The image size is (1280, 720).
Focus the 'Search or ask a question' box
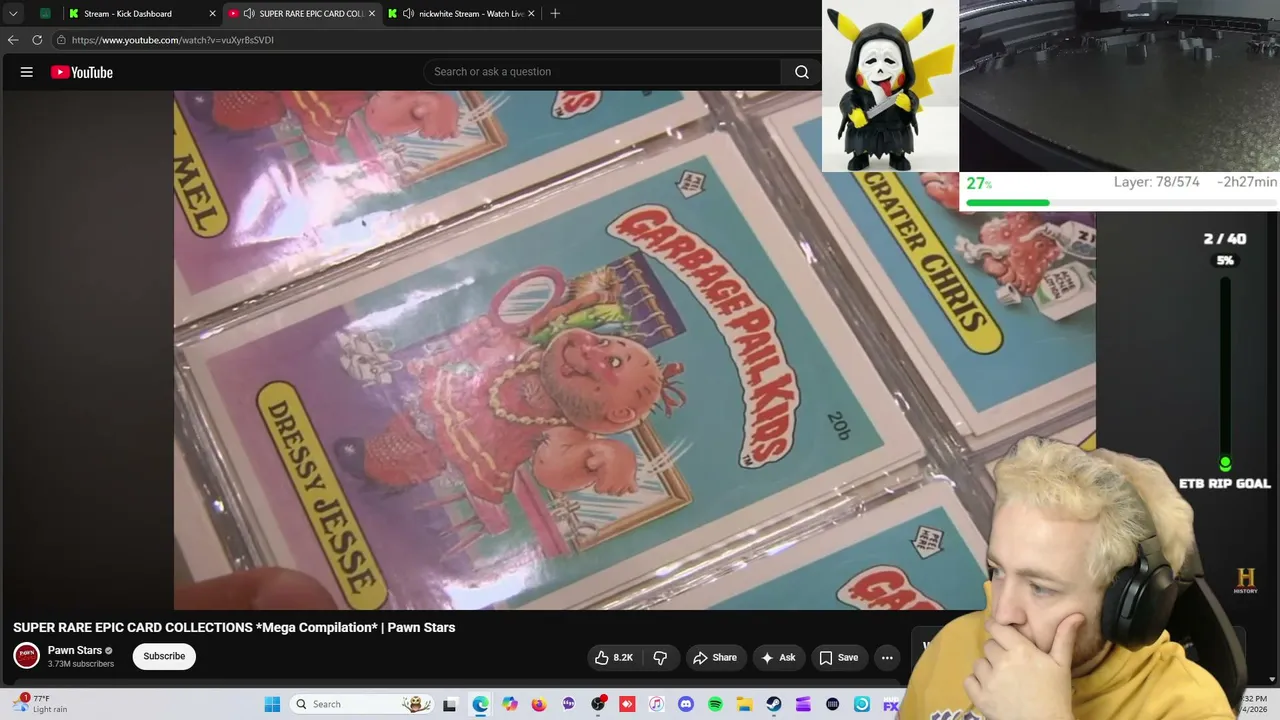click(603, 72)
